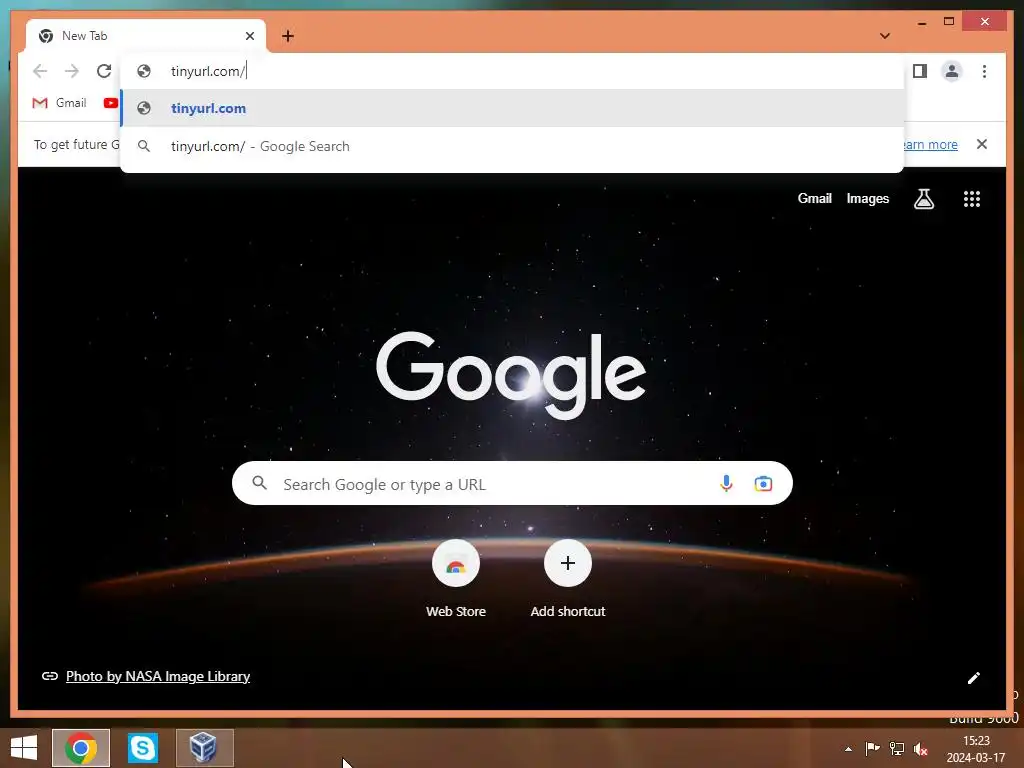Open the Action Center flag icon

pyautogui.click(x=872, y=749)
